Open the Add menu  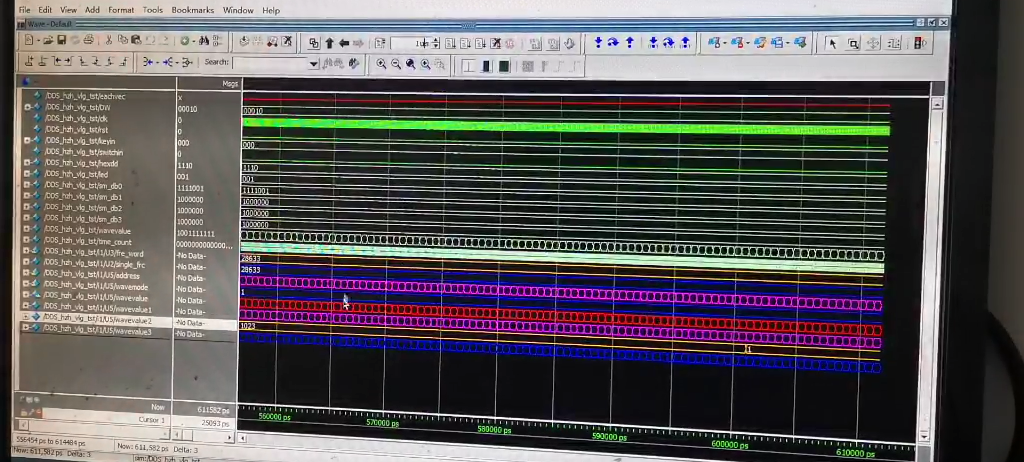pyautogui.click(x=93, y=10)
